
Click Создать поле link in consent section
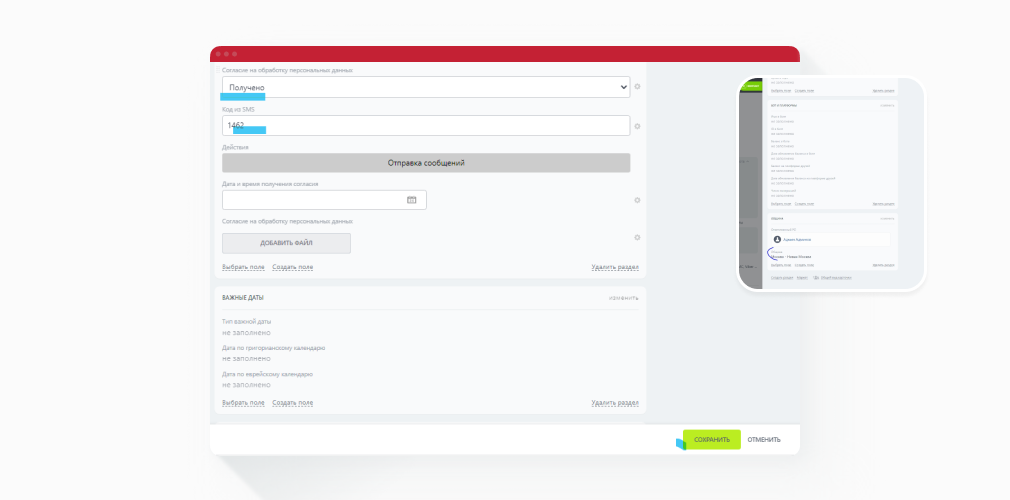point(292,267)
